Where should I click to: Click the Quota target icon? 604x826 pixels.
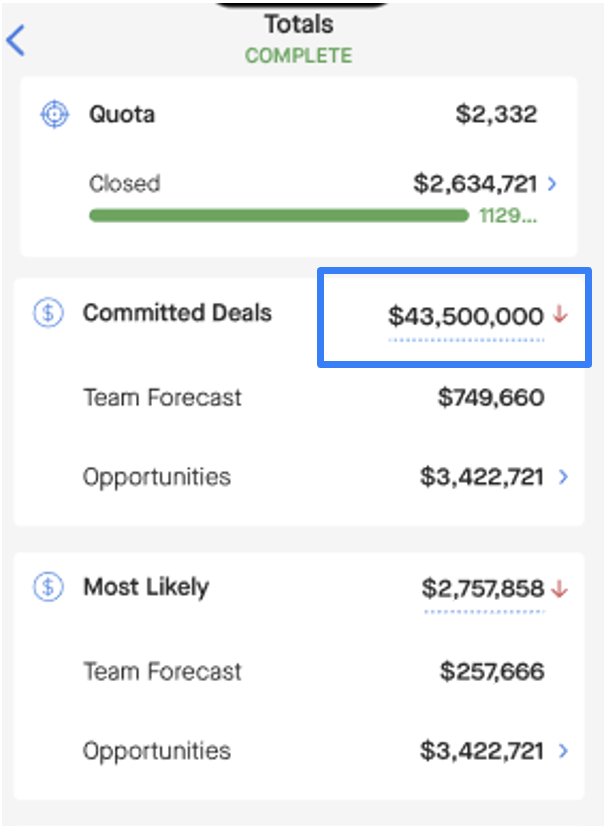(54, 114)
